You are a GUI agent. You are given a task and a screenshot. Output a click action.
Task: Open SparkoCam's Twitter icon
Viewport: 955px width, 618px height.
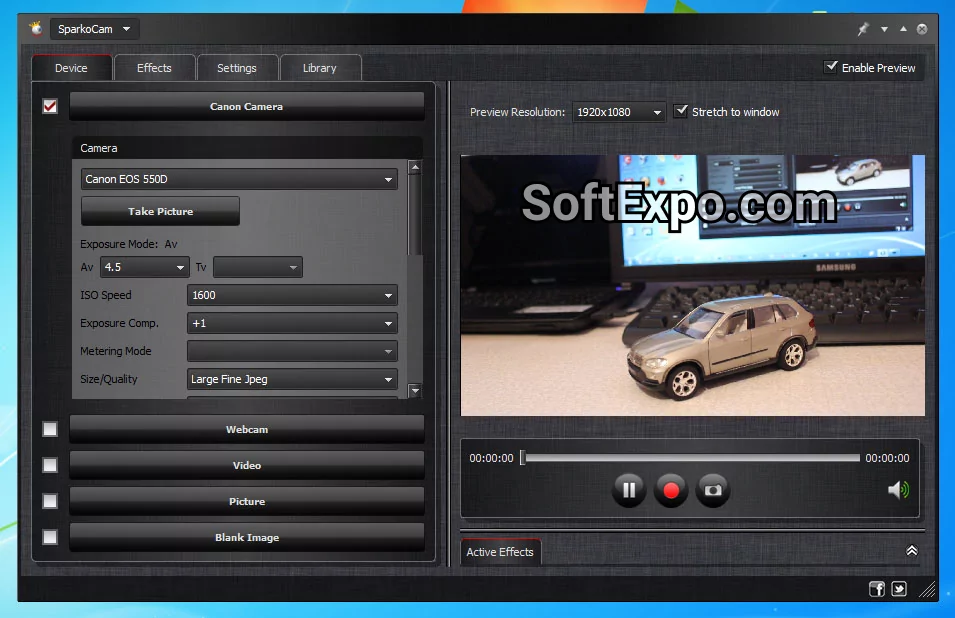click(899, 589)
